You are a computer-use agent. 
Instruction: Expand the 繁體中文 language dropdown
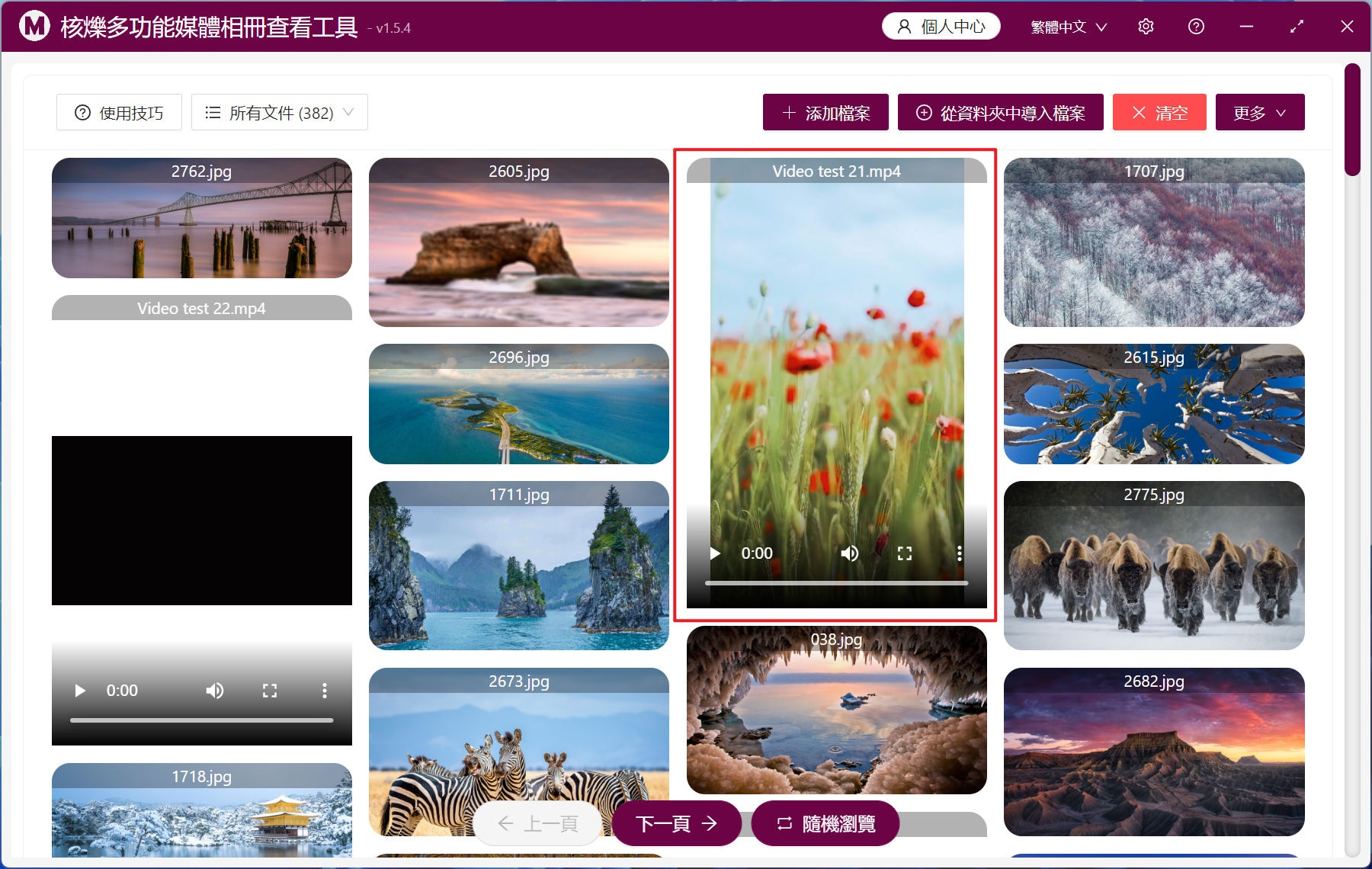click(x=1069, y=27)
